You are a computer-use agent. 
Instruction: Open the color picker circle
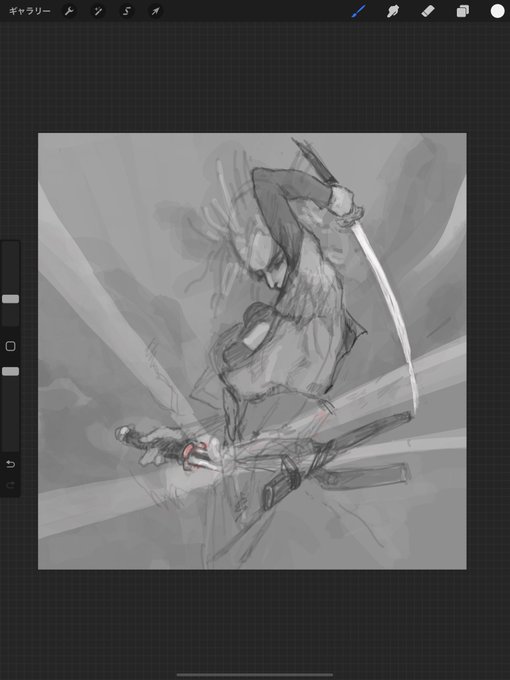click(x=497, y=11)
